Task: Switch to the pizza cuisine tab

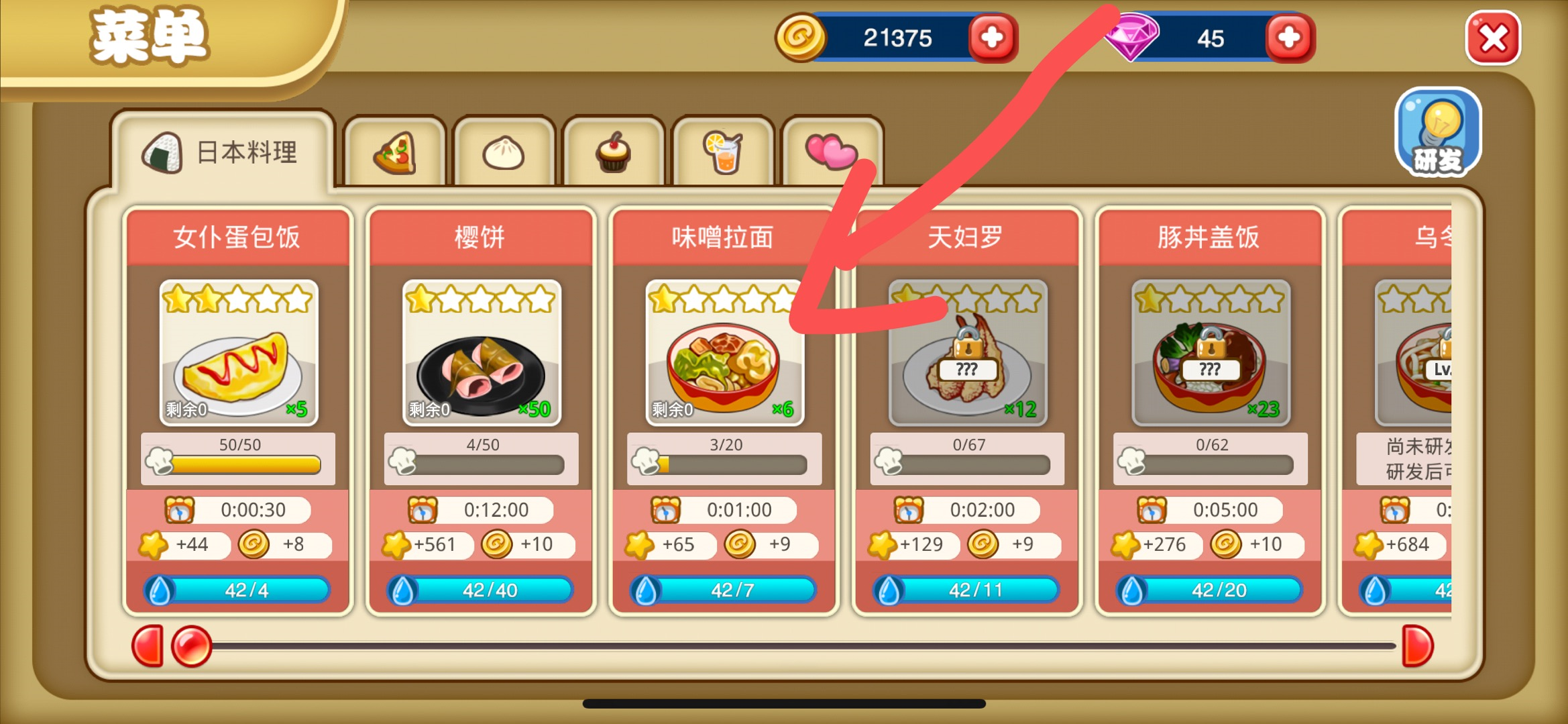Action: [394, 152]
